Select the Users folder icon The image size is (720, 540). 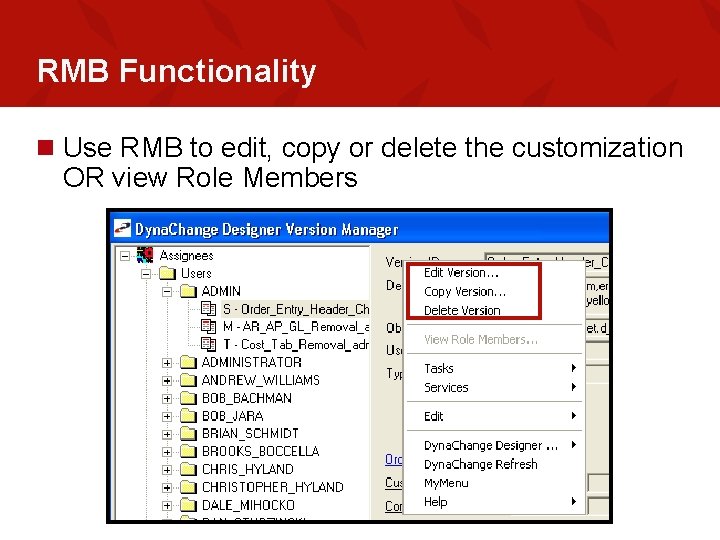168,274
